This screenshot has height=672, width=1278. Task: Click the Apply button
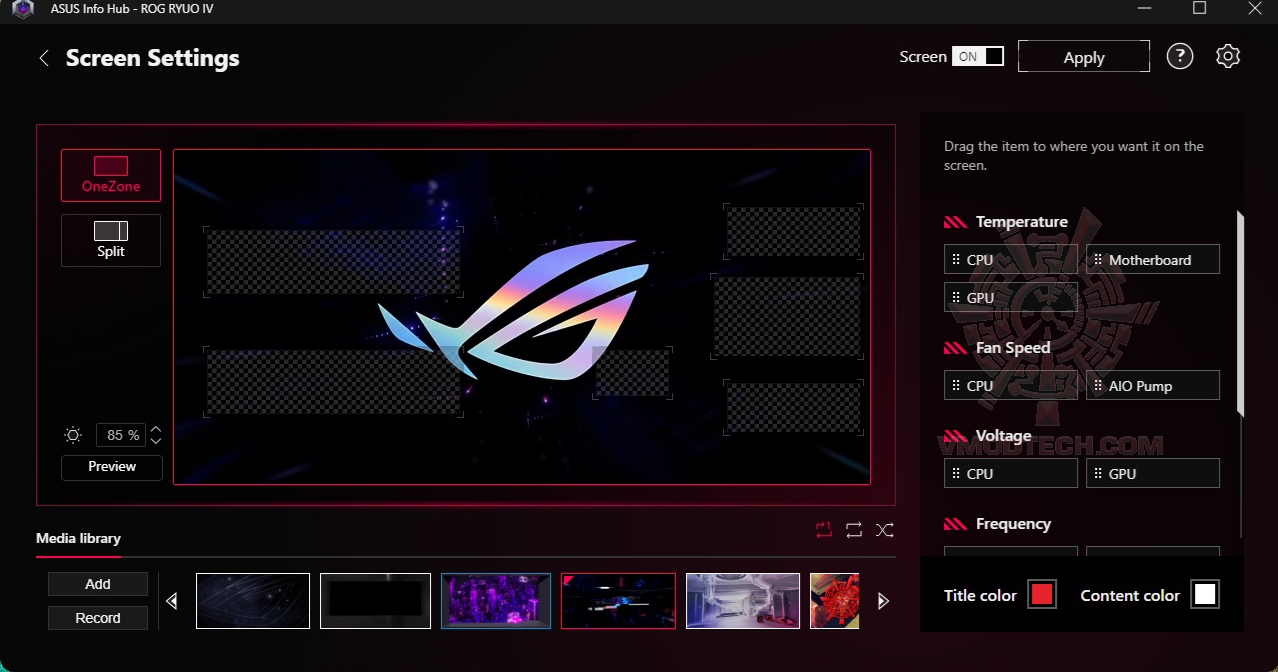(1084, 57)
